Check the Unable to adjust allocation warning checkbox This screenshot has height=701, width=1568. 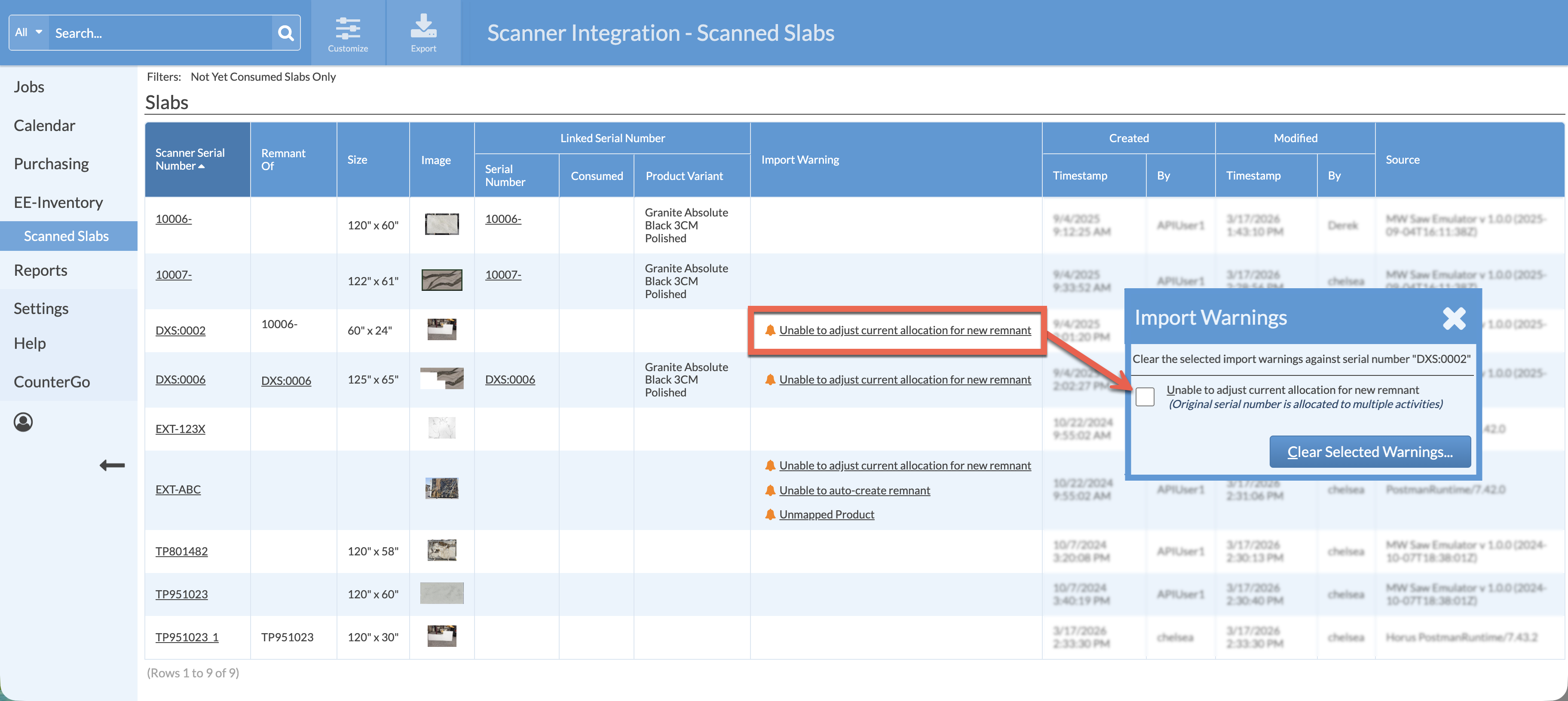[x=1145, y=396]
